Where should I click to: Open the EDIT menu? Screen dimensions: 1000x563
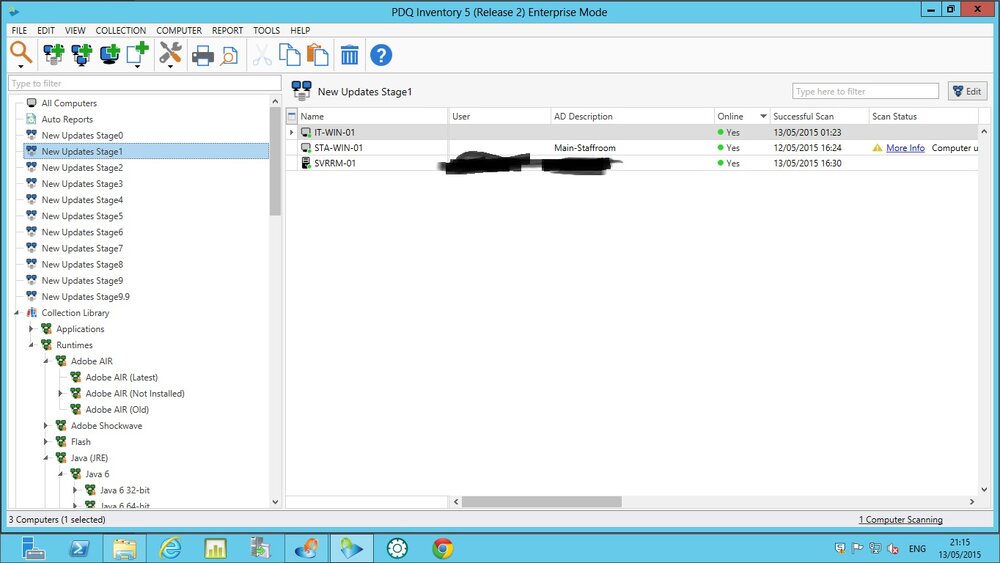click(x=46, y=30)
